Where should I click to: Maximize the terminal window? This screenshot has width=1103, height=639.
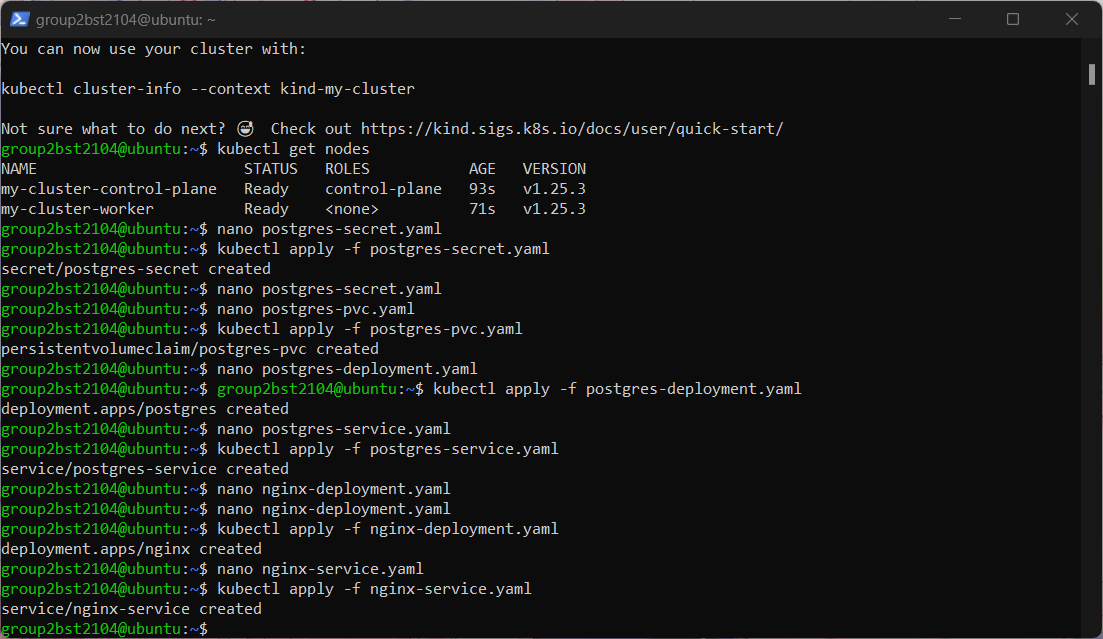tap(1013, 19)
